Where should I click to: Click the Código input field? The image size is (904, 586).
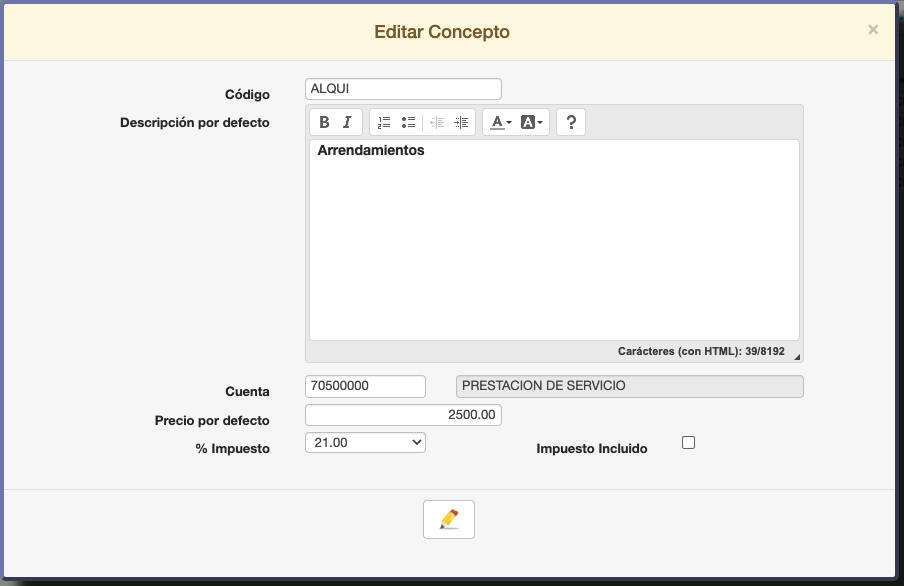tap(403, 89)
